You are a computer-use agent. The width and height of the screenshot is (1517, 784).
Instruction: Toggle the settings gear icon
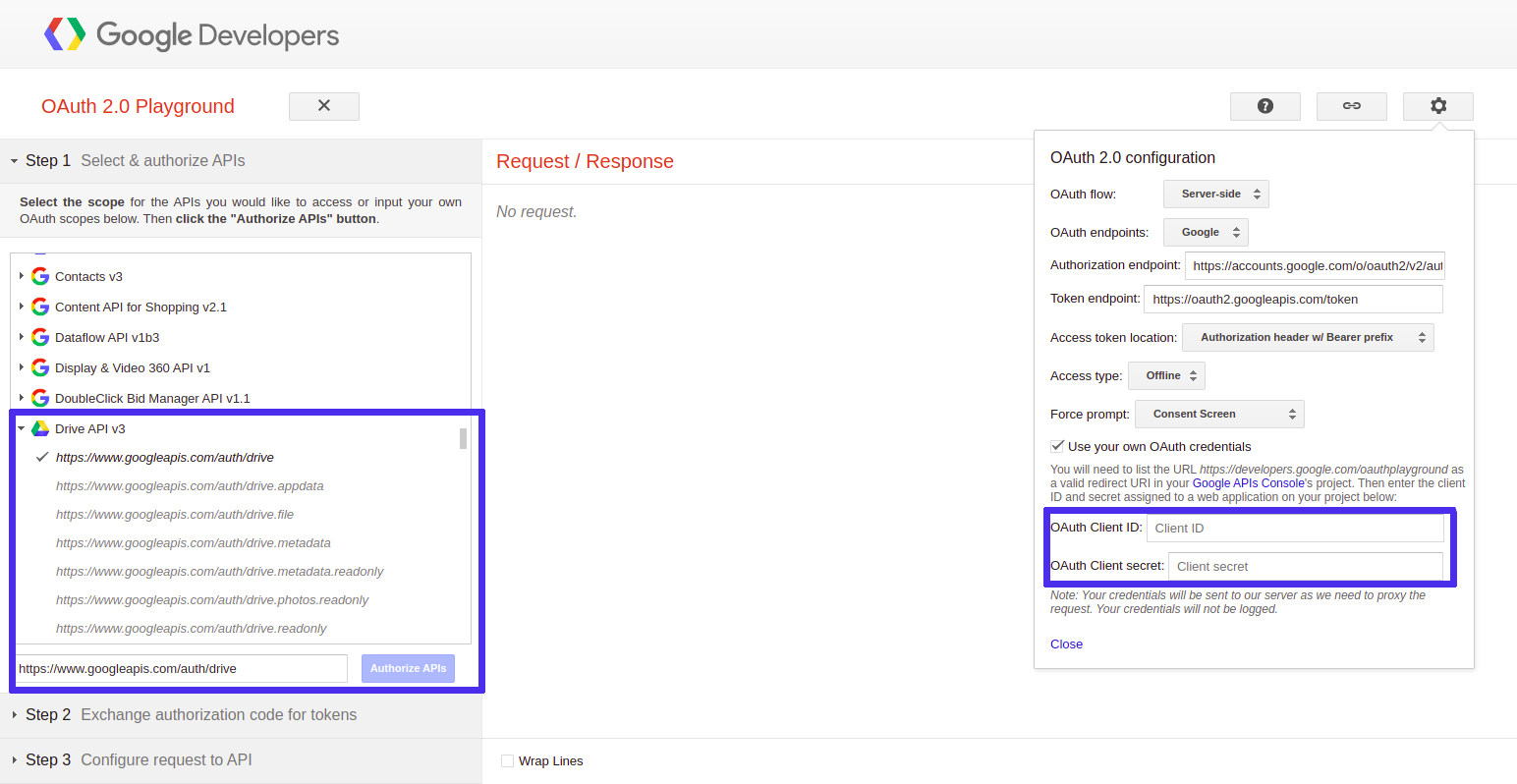[1438, 106]
